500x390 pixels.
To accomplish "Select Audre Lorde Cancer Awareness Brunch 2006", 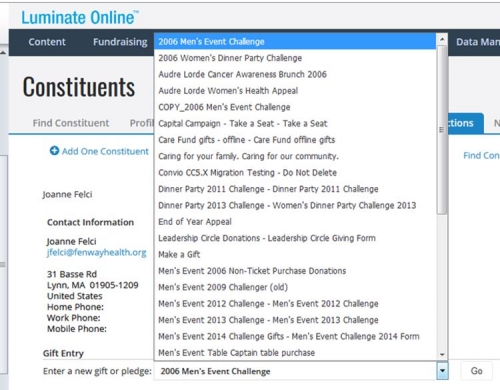I will pyautogui.click(x=295, y=74).
